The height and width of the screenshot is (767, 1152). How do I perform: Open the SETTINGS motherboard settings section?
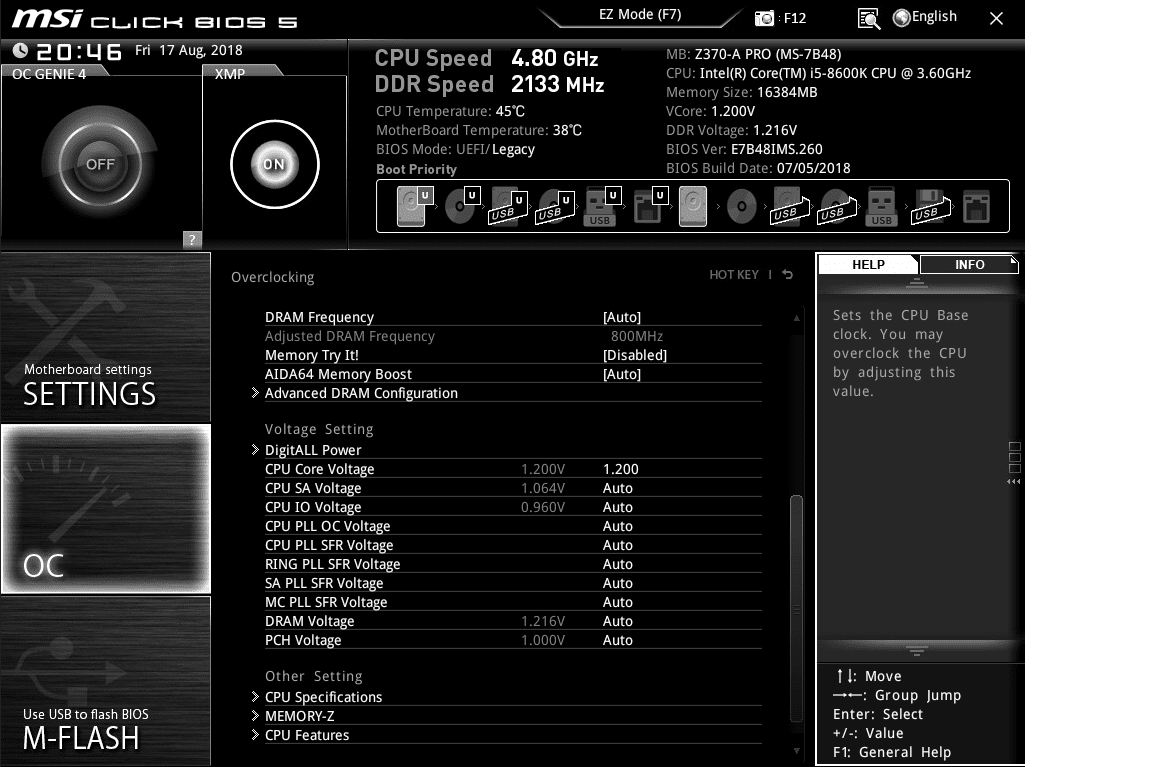[106, 337]
